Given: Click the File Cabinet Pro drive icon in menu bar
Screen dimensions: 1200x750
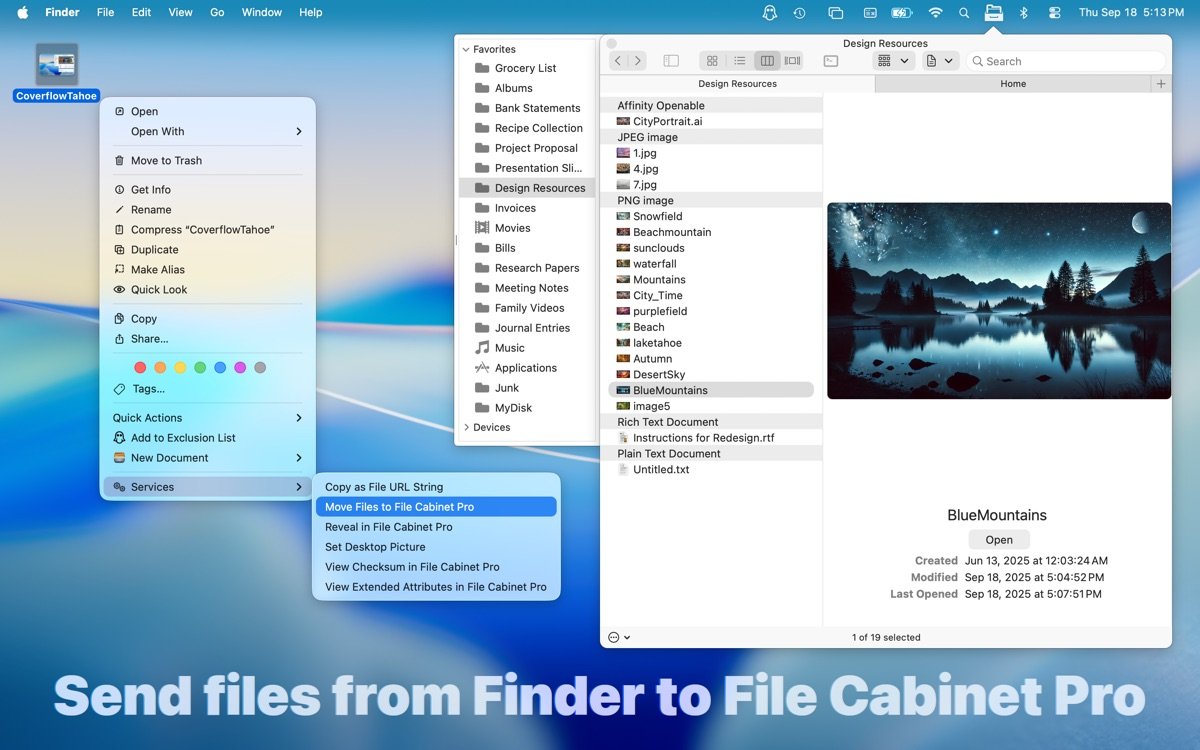Looking at the screenshot, I should pos(994,13).
